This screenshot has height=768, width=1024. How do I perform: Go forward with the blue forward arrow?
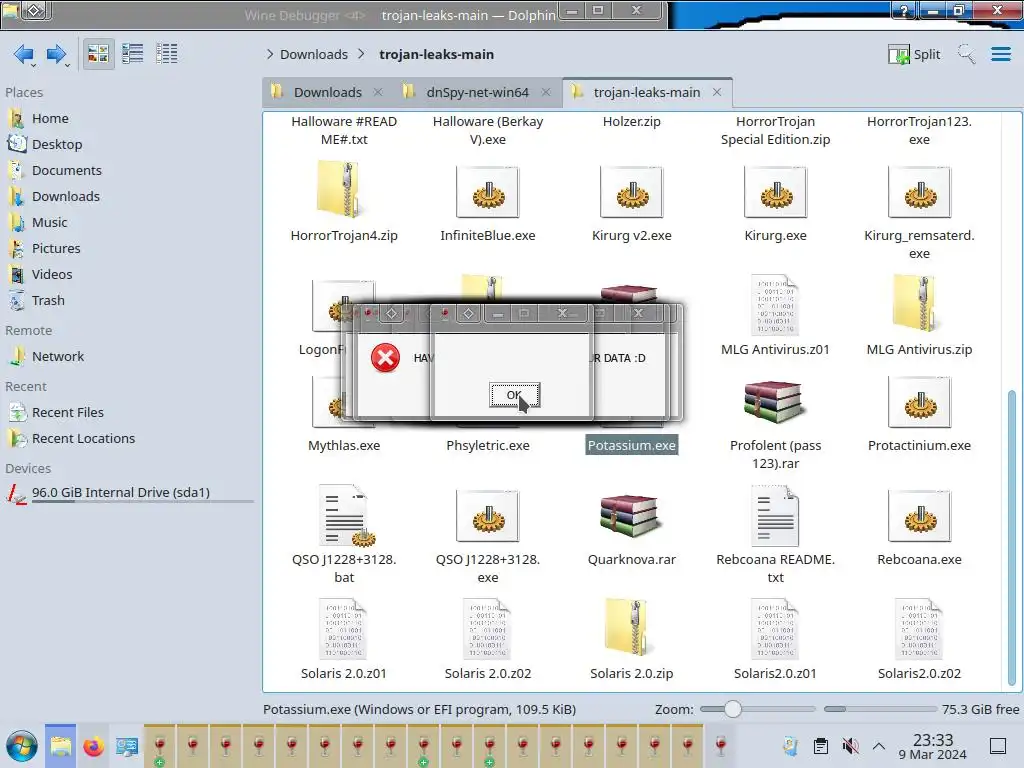point(57,54)
